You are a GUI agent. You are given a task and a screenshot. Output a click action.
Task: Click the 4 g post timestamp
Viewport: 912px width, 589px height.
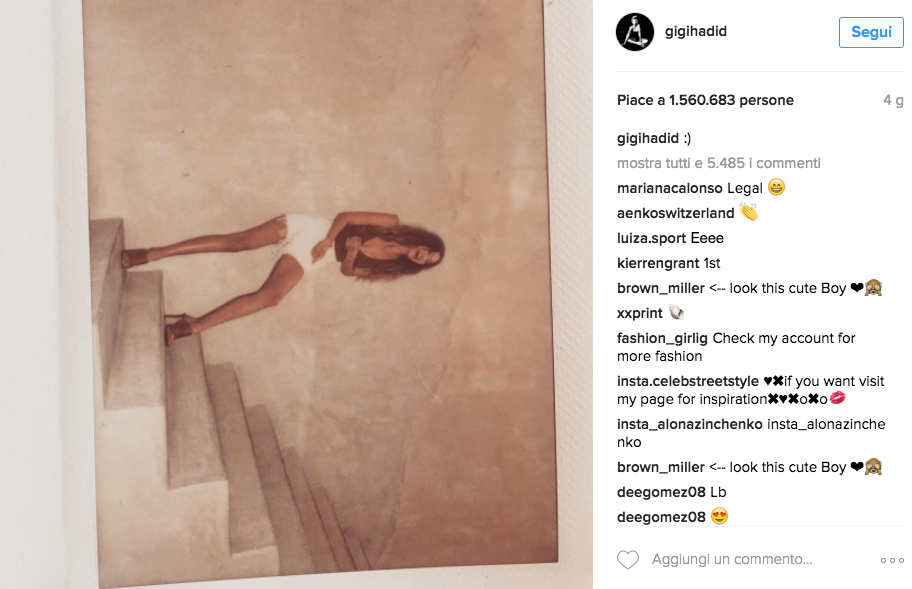pyautogui.click(x=893, y=100)
